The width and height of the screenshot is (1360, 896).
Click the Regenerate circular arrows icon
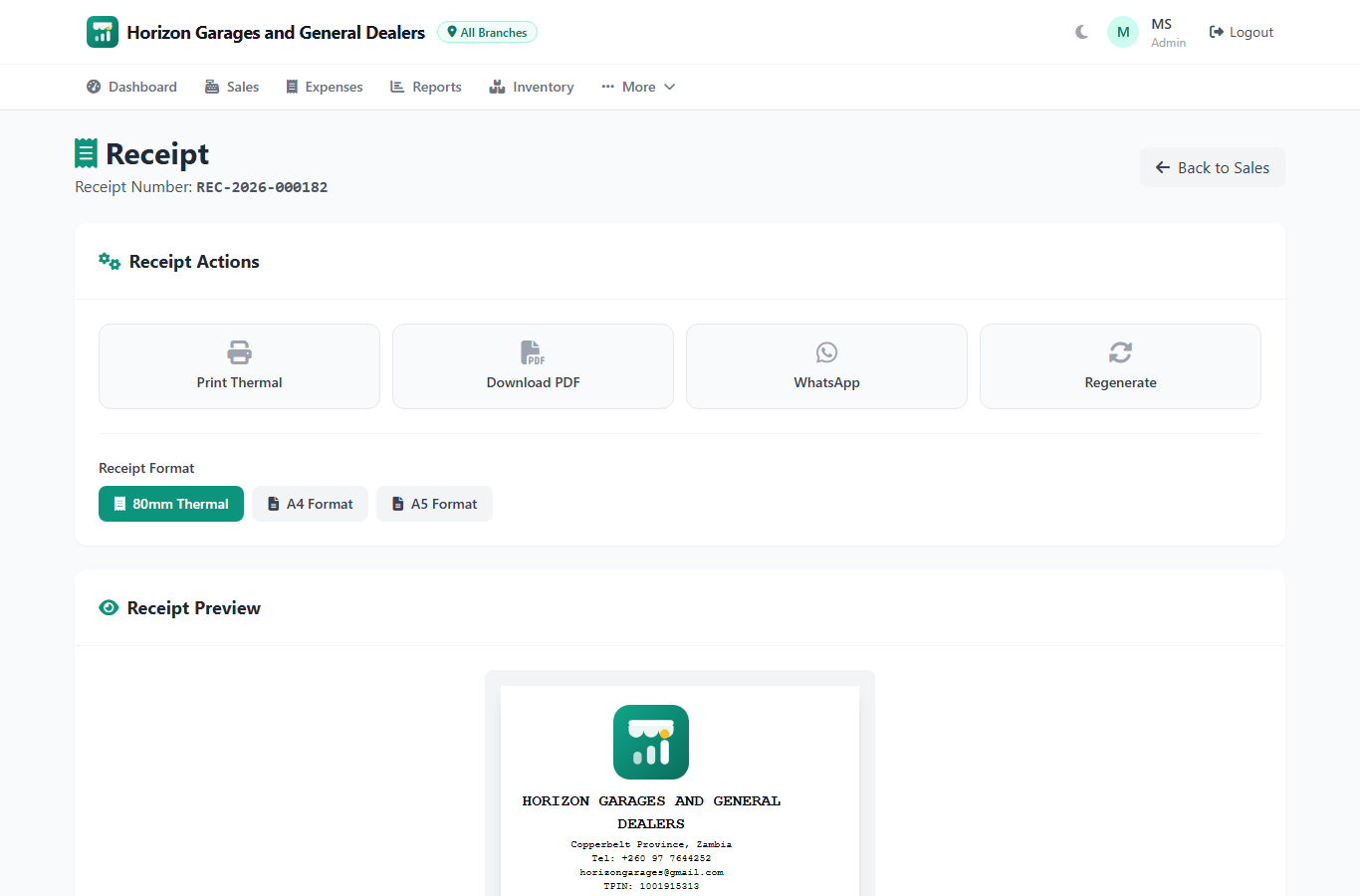1120,352
